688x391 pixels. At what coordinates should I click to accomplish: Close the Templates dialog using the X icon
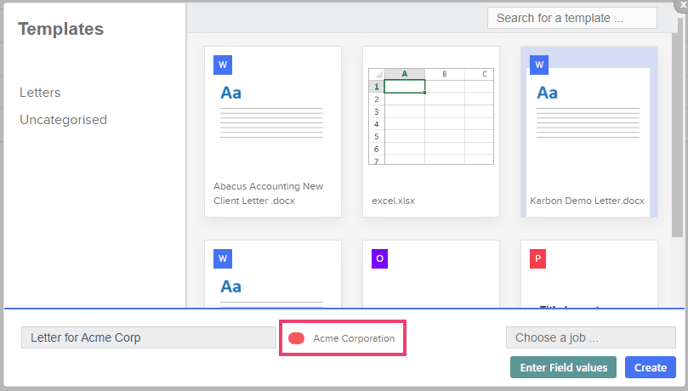(683, 4)
